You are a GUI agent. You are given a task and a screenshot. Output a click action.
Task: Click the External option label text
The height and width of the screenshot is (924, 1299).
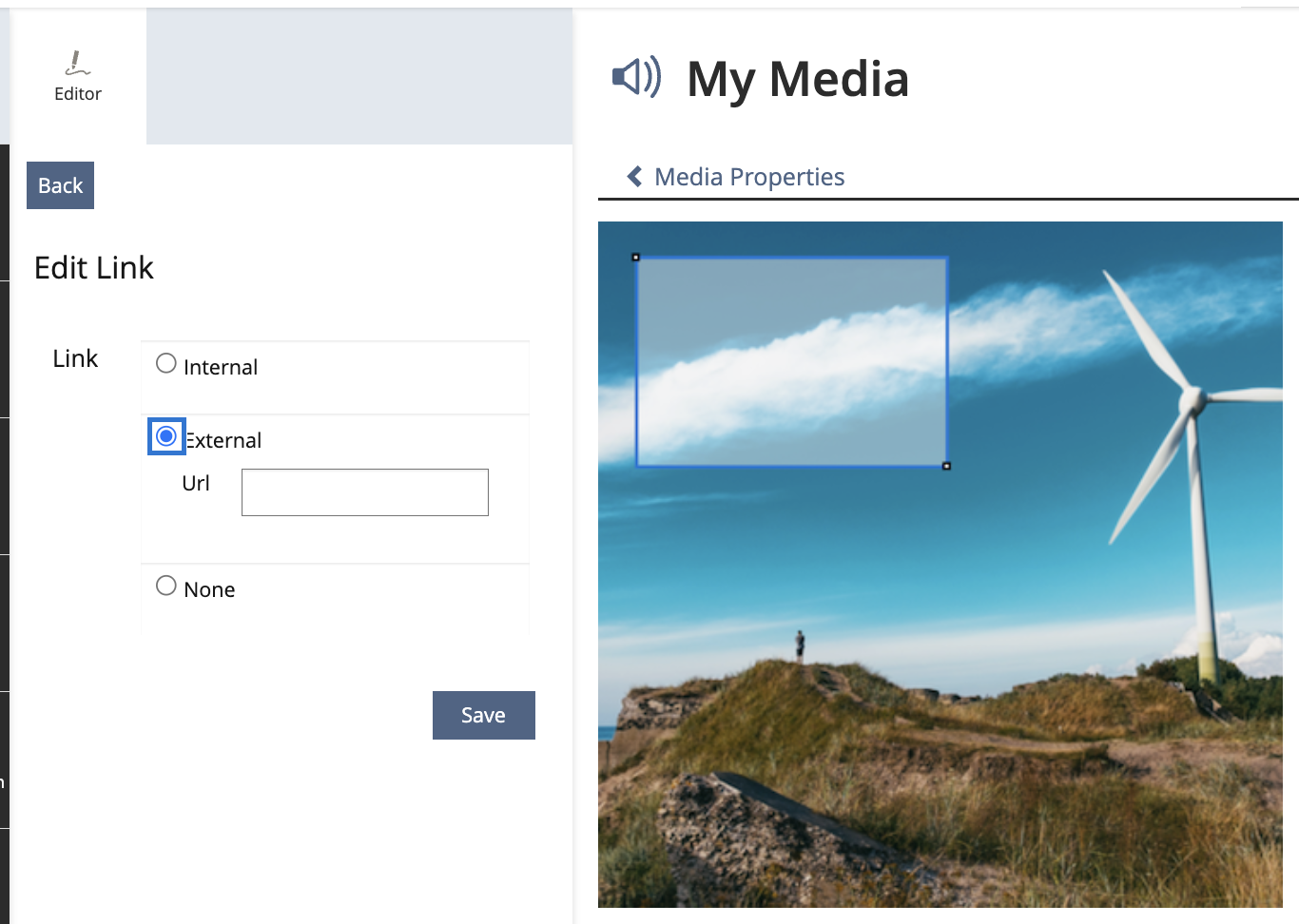click(x=224, y=441)
